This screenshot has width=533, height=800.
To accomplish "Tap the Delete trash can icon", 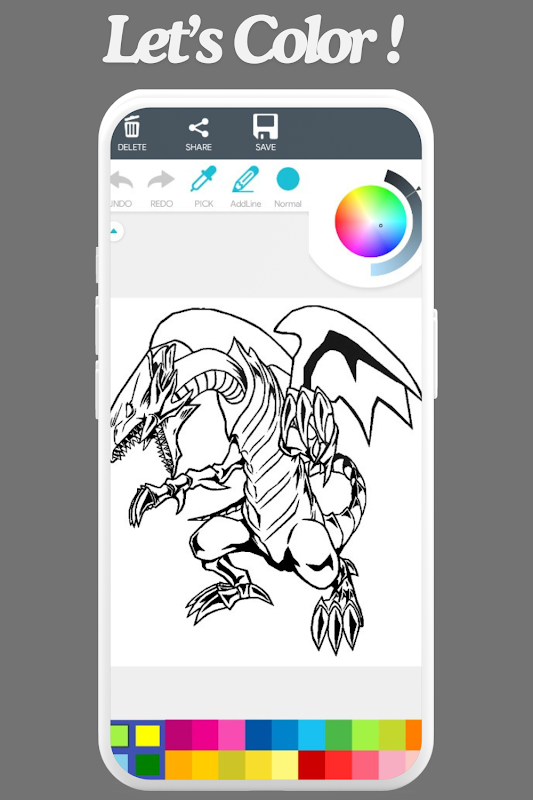I will (132, 127).
